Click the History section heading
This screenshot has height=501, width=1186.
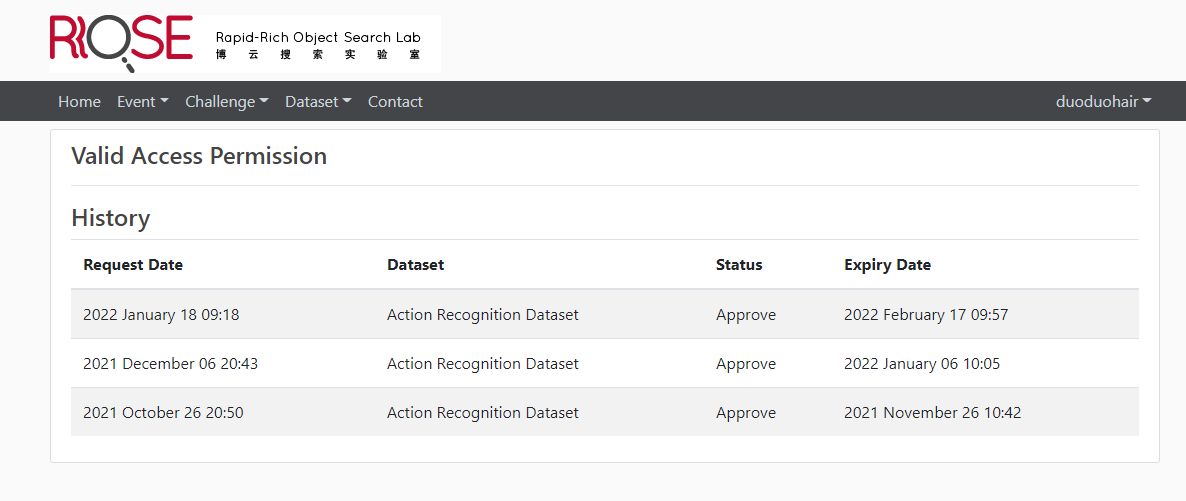tap(110, 218)
